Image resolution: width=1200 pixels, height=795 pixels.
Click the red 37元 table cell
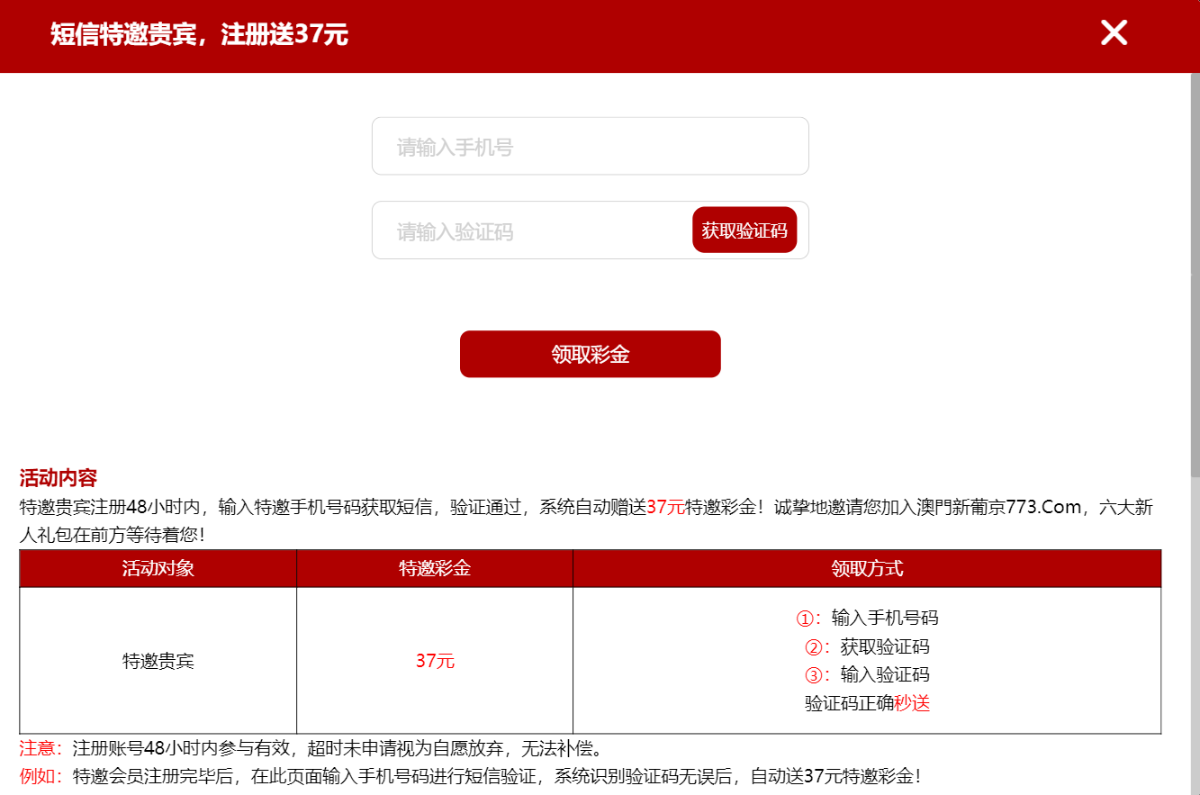point(435,661)
